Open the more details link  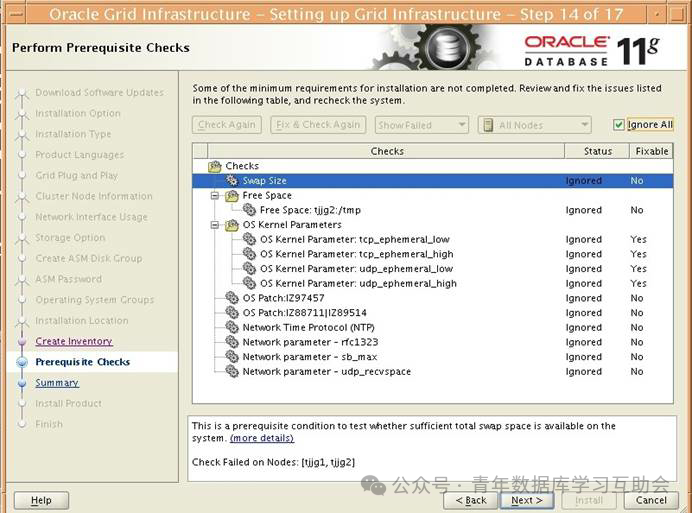coord(262,438)
